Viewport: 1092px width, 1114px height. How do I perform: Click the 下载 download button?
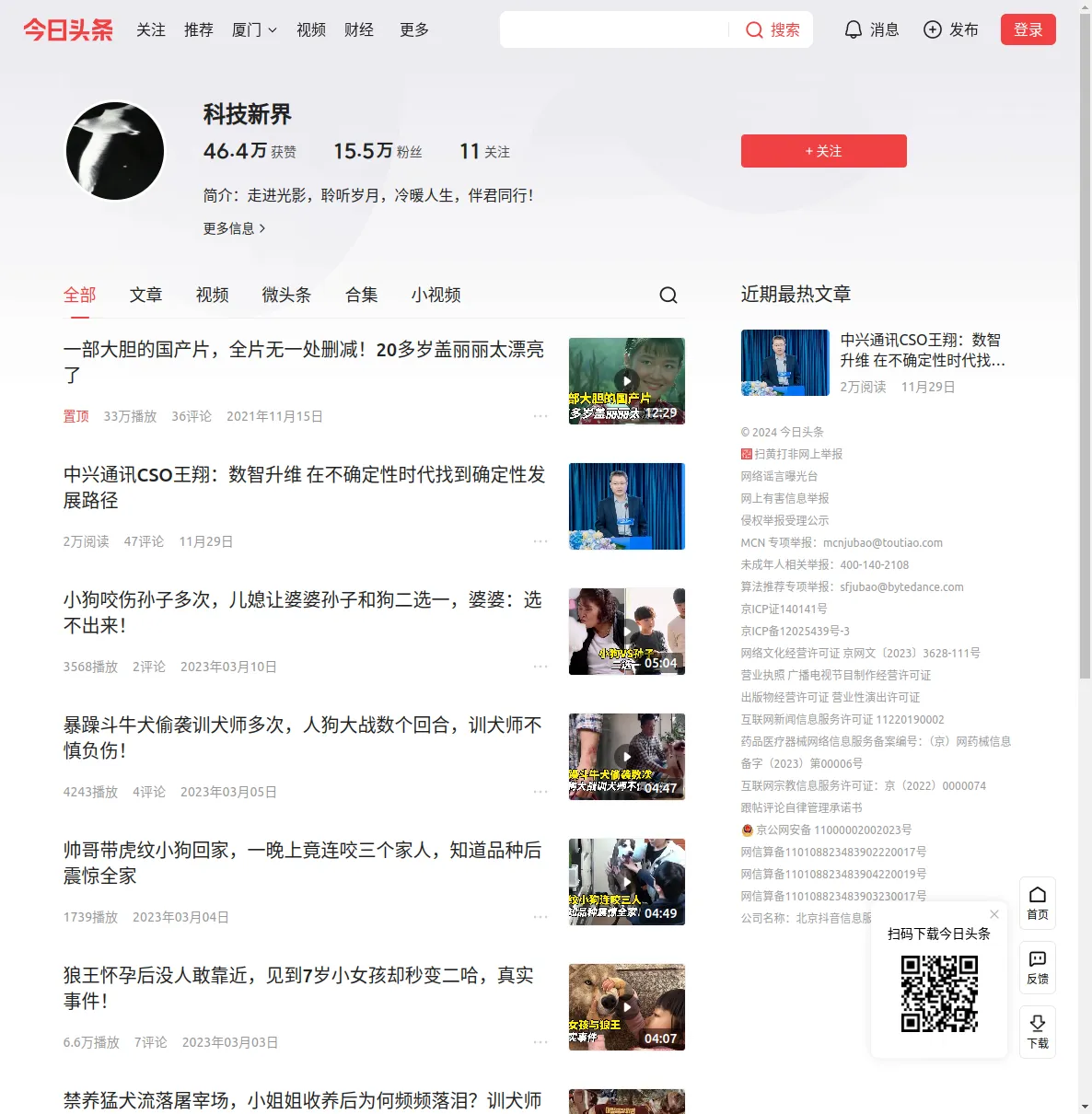(x=1038, y=1032)
